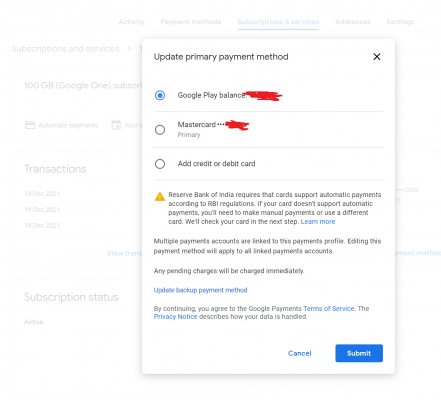
Task: Click the Subscription status heading
Action: [x=71, y=297]
